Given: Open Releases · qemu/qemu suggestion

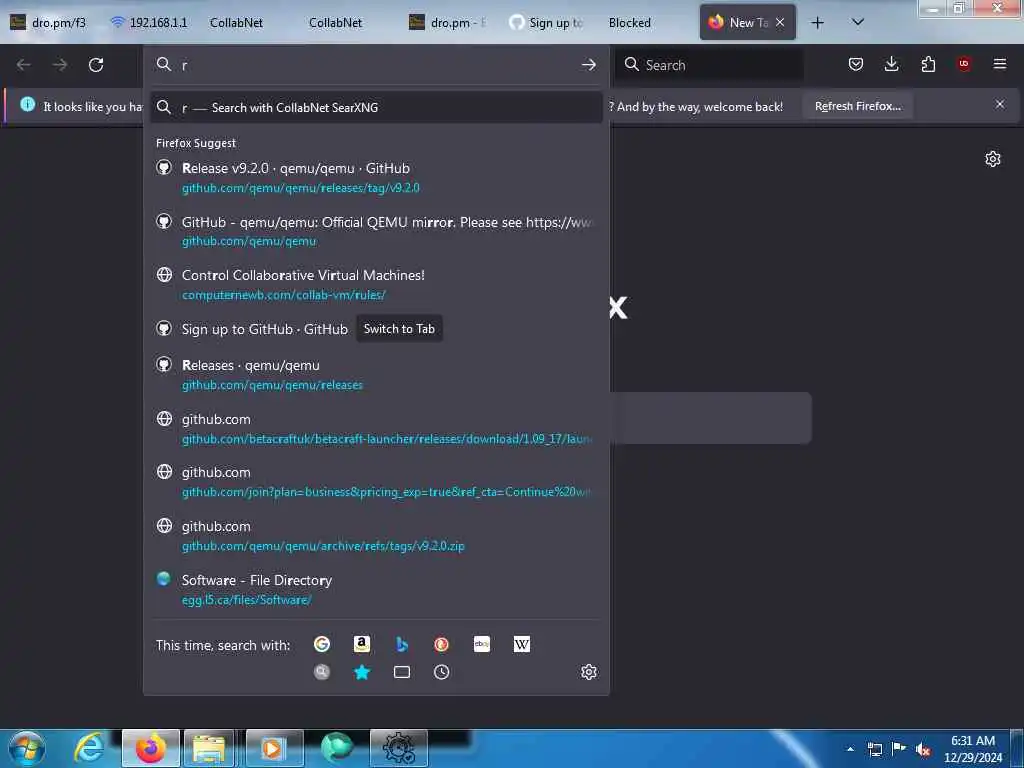Looking at the screenshot, I should [x=376, y=375].
